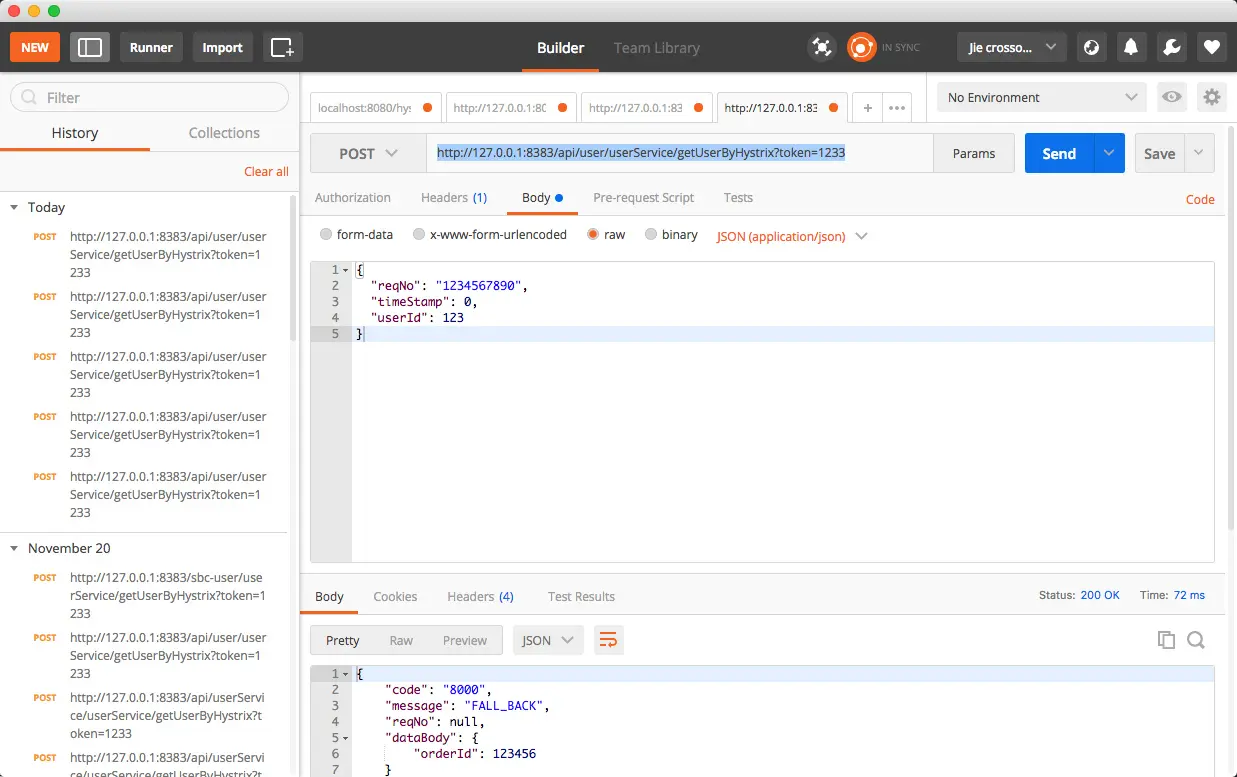
Task: Click the heart icon in header
Action: [x=1211, y=47]
